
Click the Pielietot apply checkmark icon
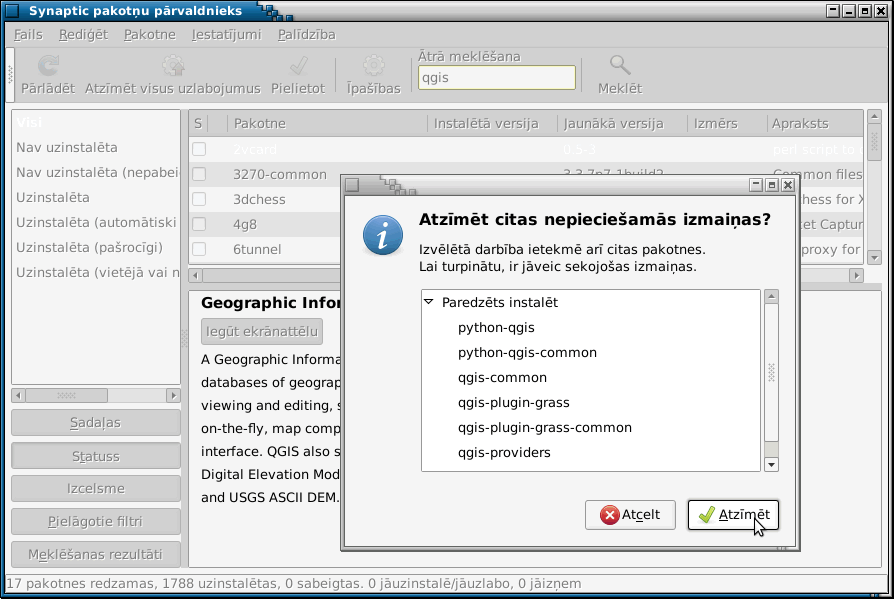pos(298,66)
